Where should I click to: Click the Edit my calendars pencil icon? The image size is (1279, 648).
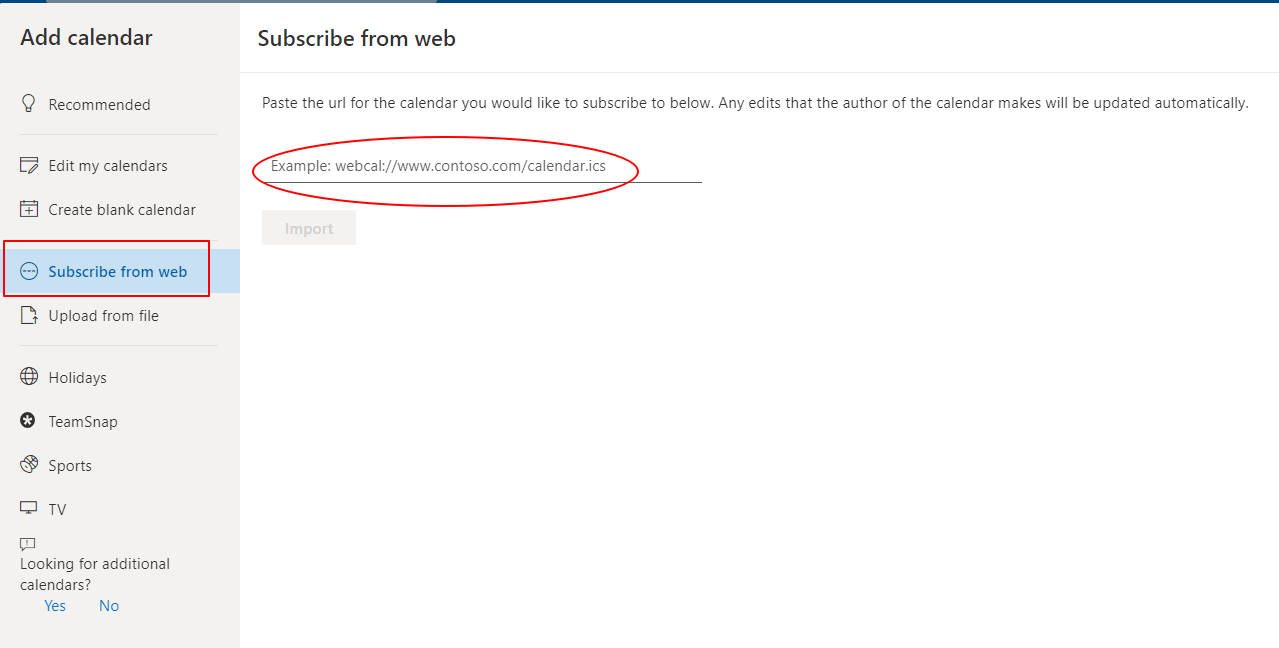tap(29, 165)
